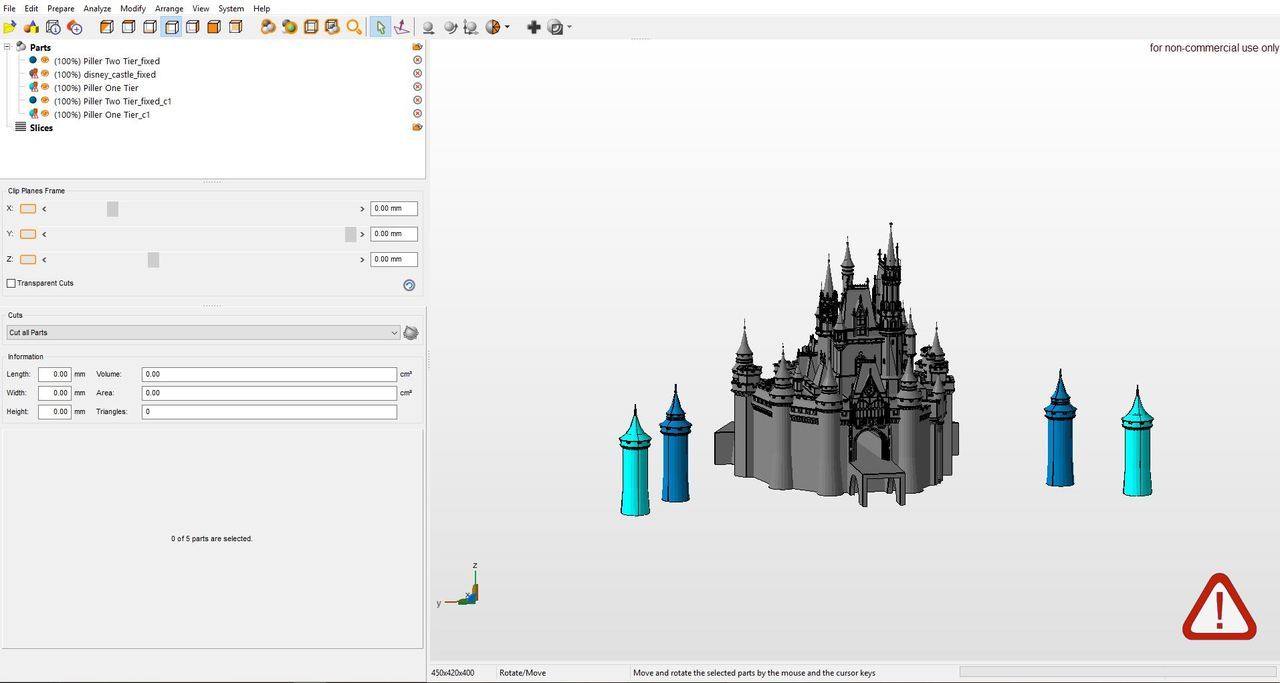Click the black plus repair toolbar icon
Screen dimensions: 1280x683
[534, 27]
